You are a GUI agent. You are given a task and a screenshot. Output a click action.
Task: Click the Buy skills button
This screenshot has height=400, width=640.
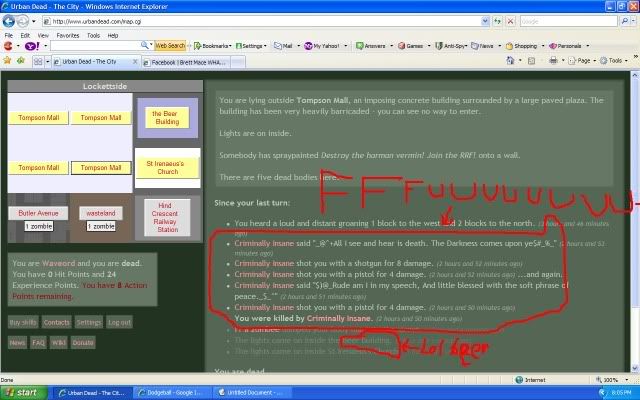pos(22,322)
